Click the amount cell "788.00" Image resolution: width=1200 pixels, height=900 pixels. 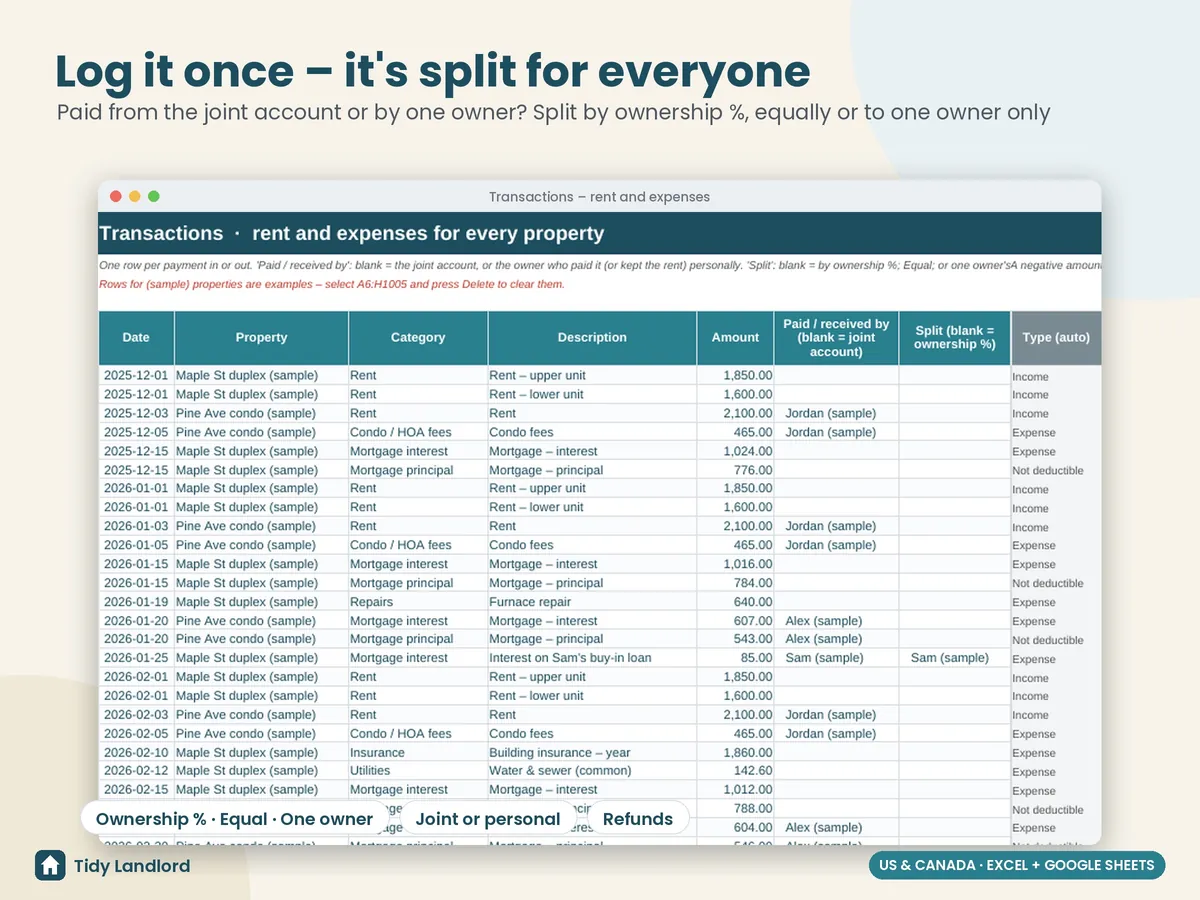pos(735,809)
